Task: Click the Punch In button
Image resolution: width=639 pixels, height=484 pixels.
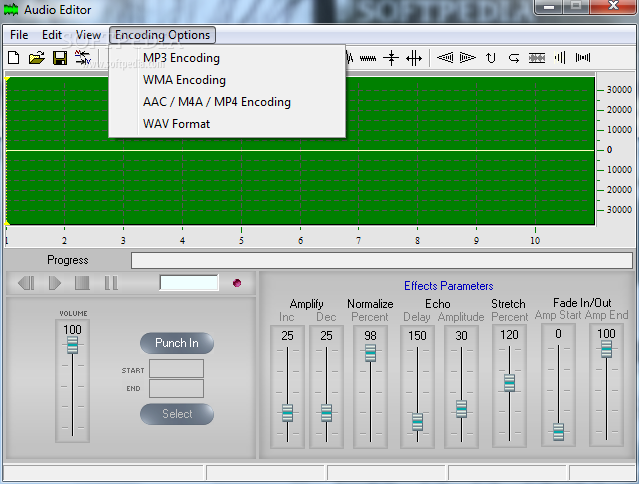Action: pyautogui.click(x=177, y=343)
